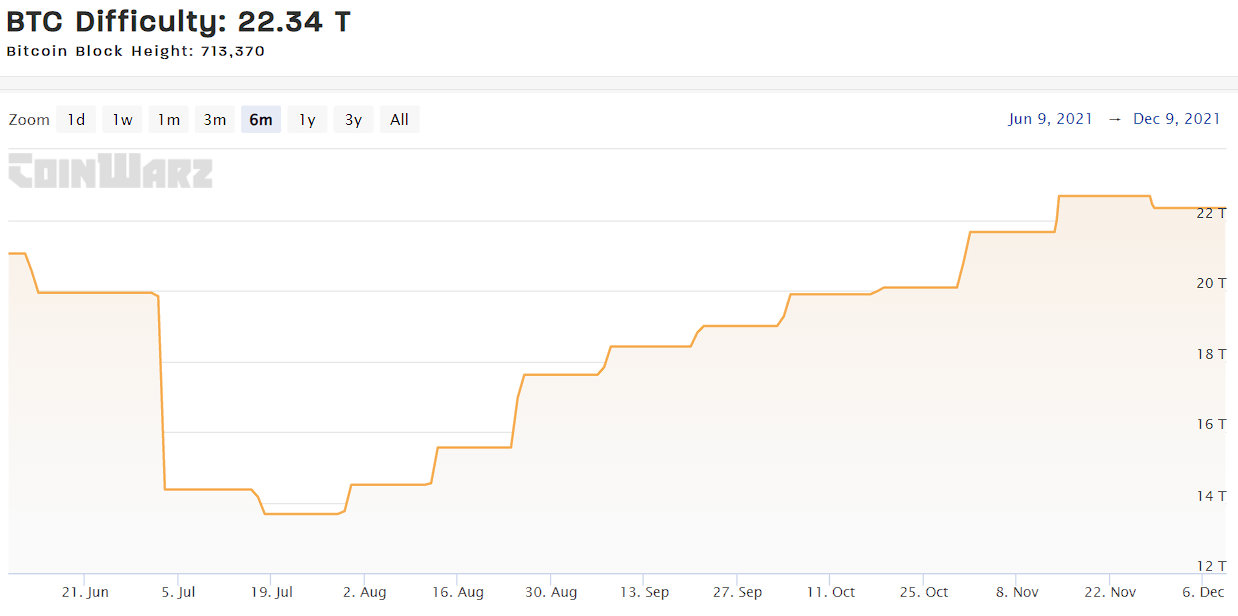Viewport: 1238px width, 616px height.
Task: Click the 22 T axis label
Action: [x=1211, y=213]
